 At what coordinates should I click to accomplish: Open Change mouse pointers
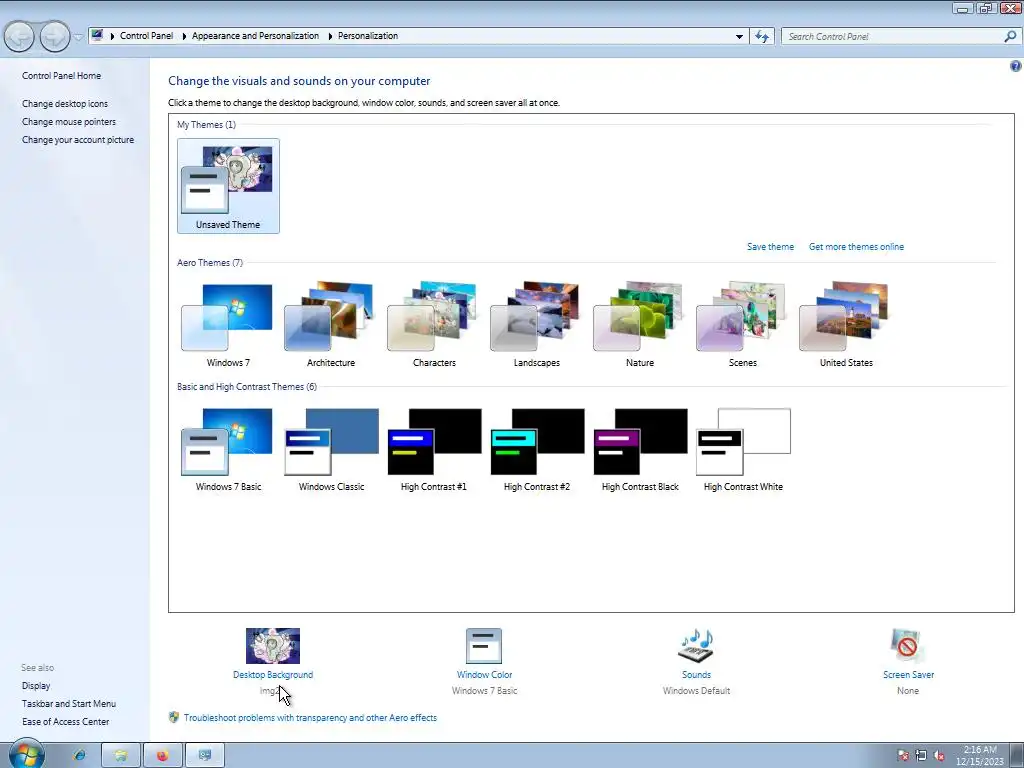pyautogui.click(x=69, y=122)
